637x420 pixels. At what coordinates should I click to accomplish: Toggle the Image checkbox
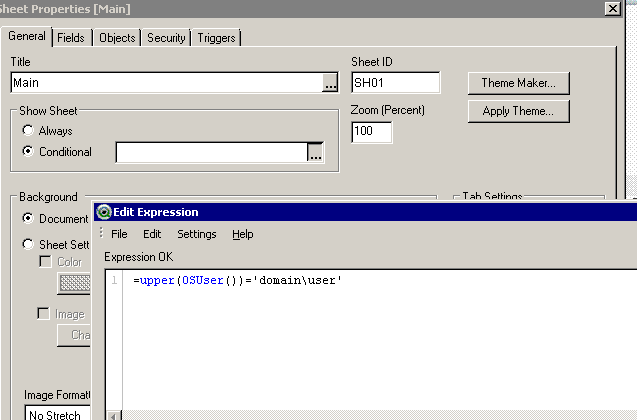[x=43, y=313]
